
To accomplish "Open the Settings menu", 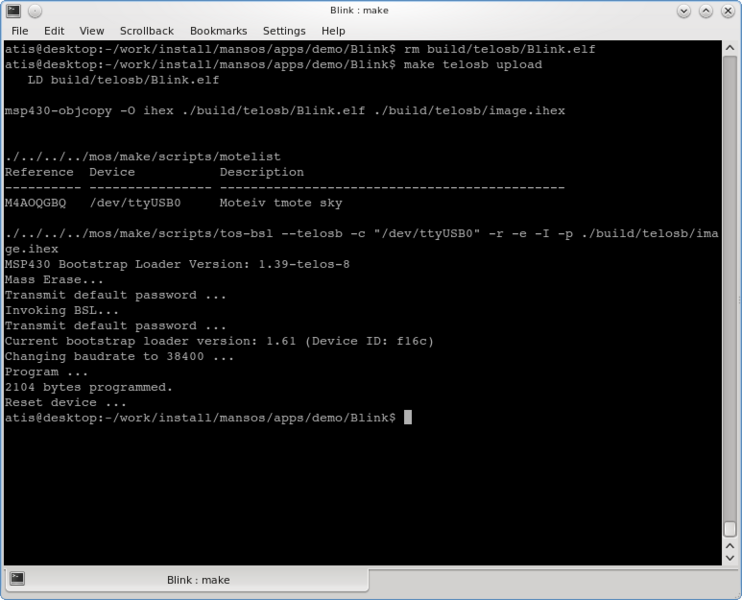I will pyautogui.click(x=284, y=31).
